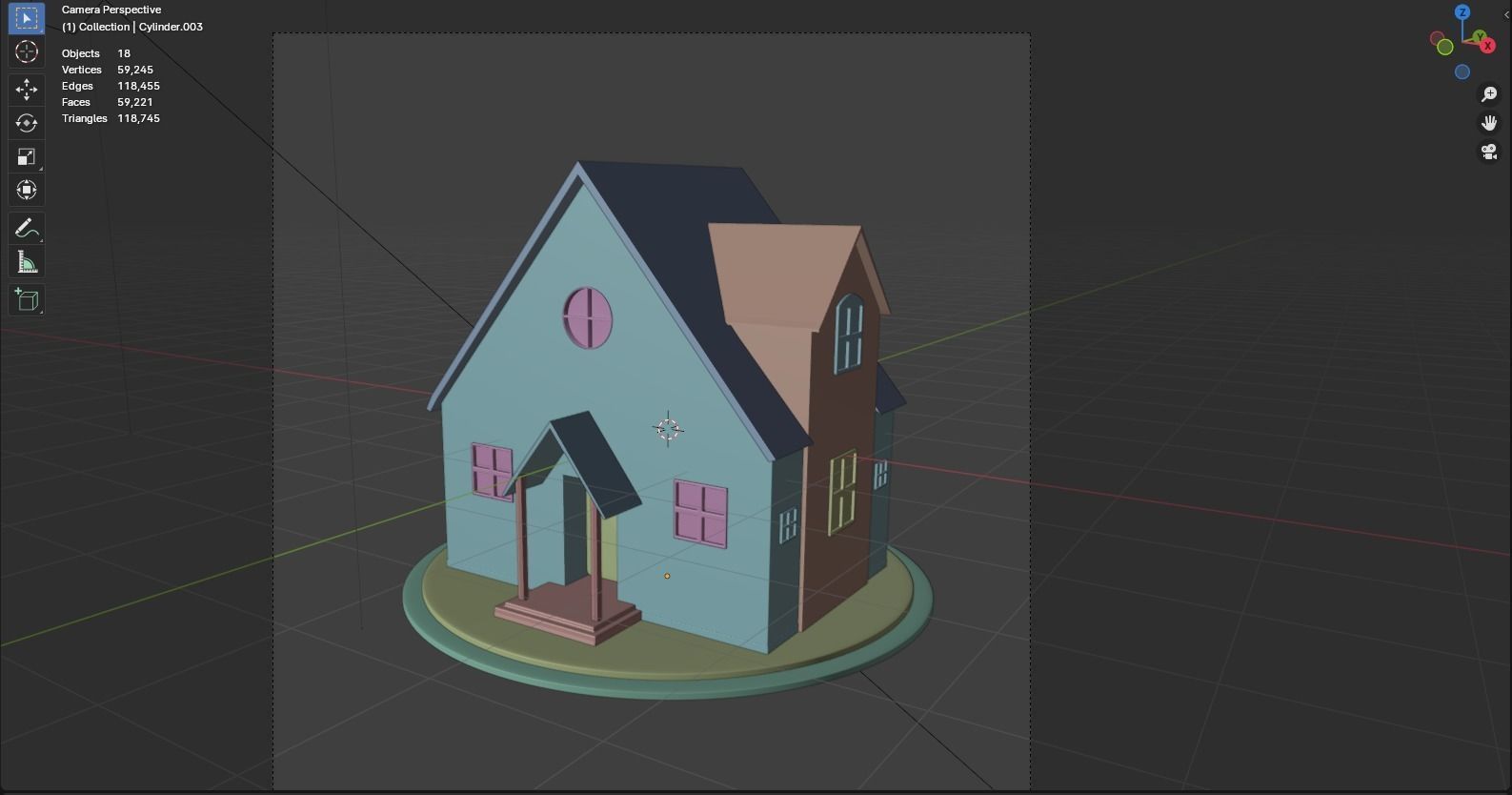
Task: Select the arched window on brown tower
Action: click(x=848, y=334)
